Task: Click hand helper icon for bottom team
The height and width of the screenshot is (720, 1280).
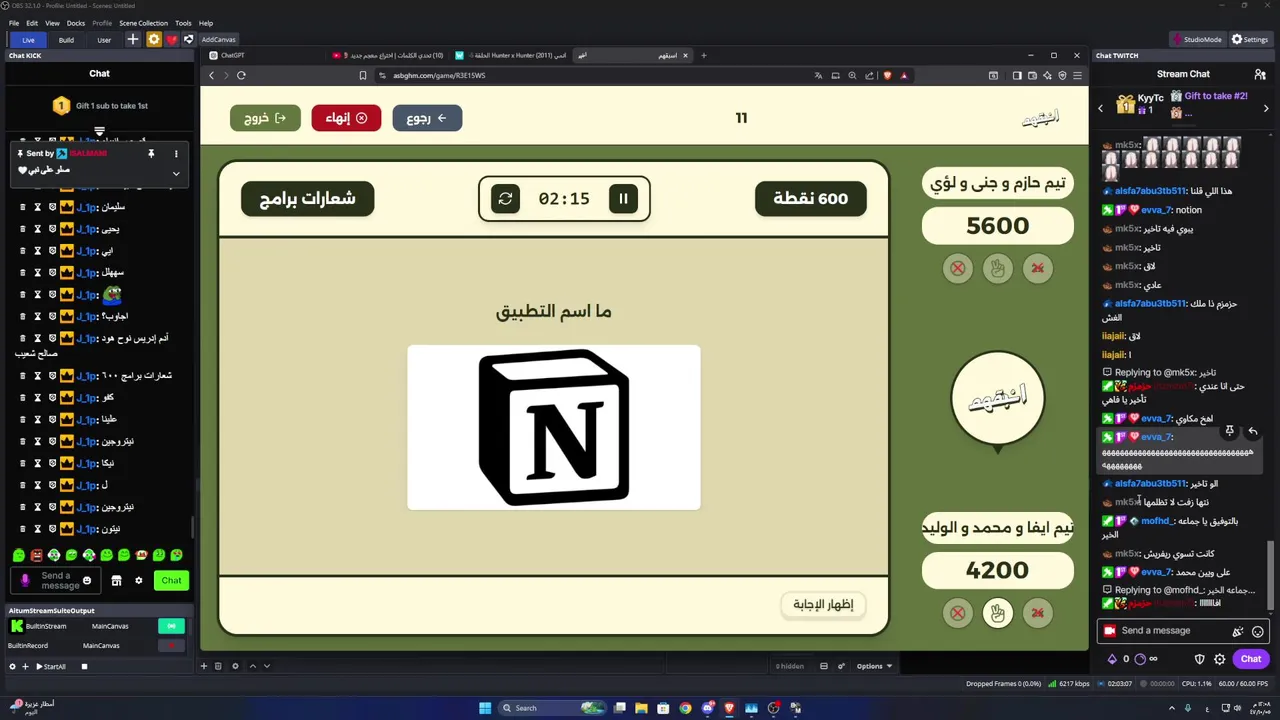Action: pos(997,613)
